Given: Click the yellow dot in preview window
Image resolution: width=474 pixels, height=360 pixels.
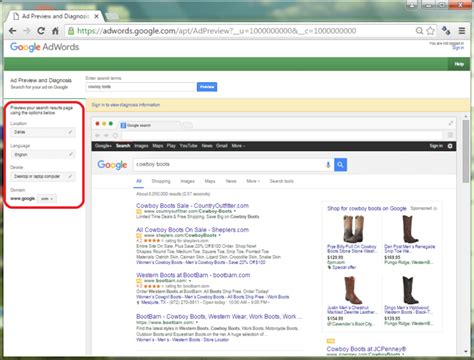Looking at the screenshot, I should 104,124.
